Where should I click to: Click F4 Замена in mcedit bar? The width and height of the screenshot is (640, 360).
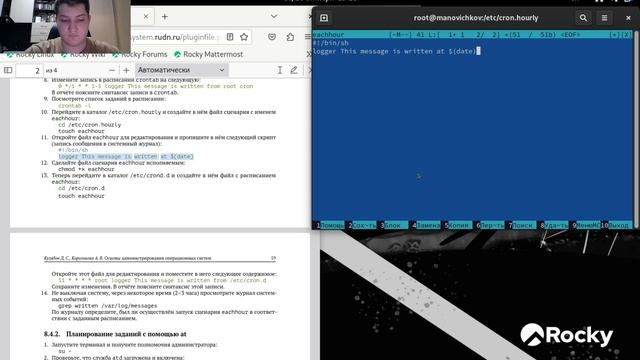point(426,225)
